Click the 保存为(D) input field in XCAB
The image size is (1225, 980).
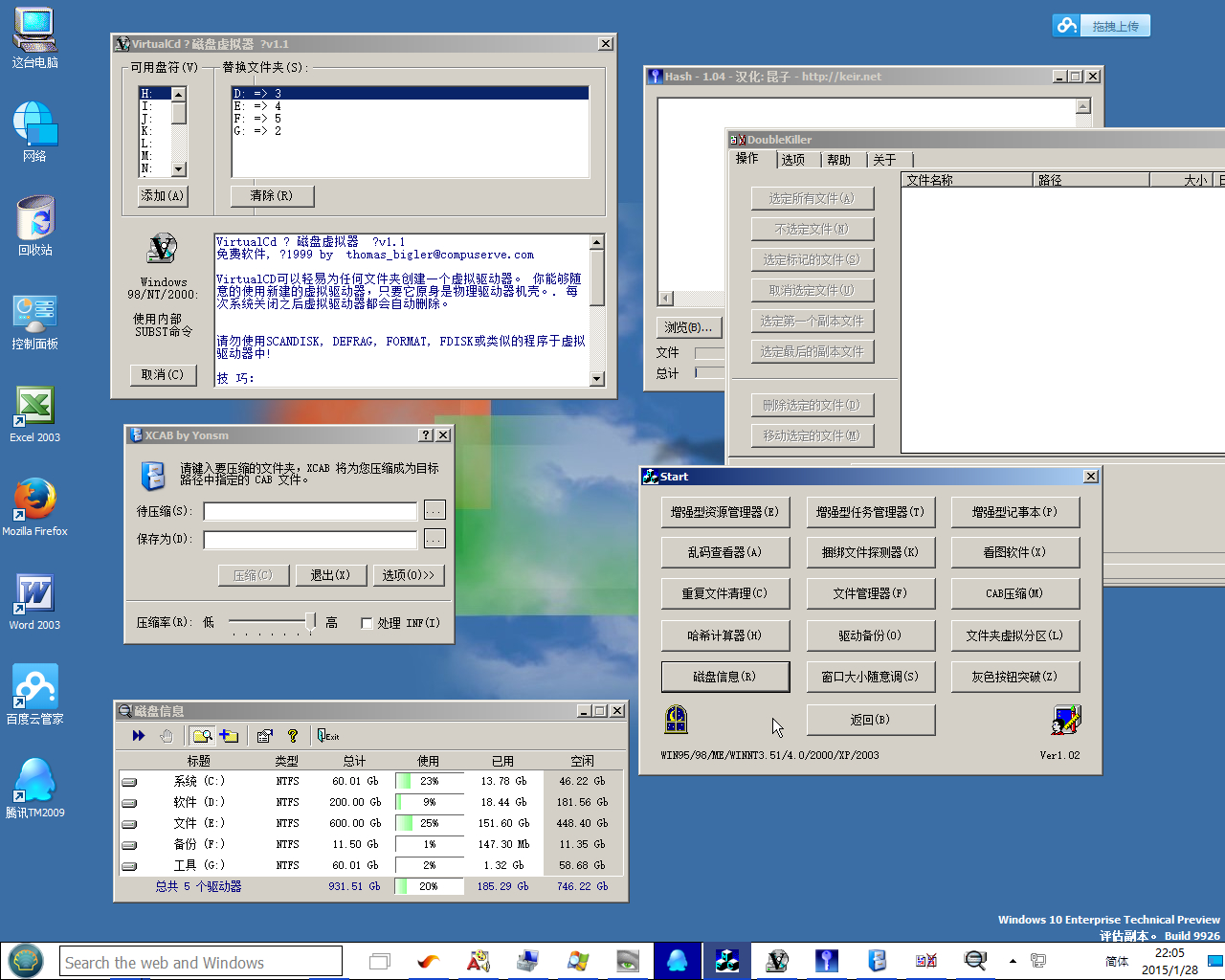pyautogui.click(x=311, y=540)
